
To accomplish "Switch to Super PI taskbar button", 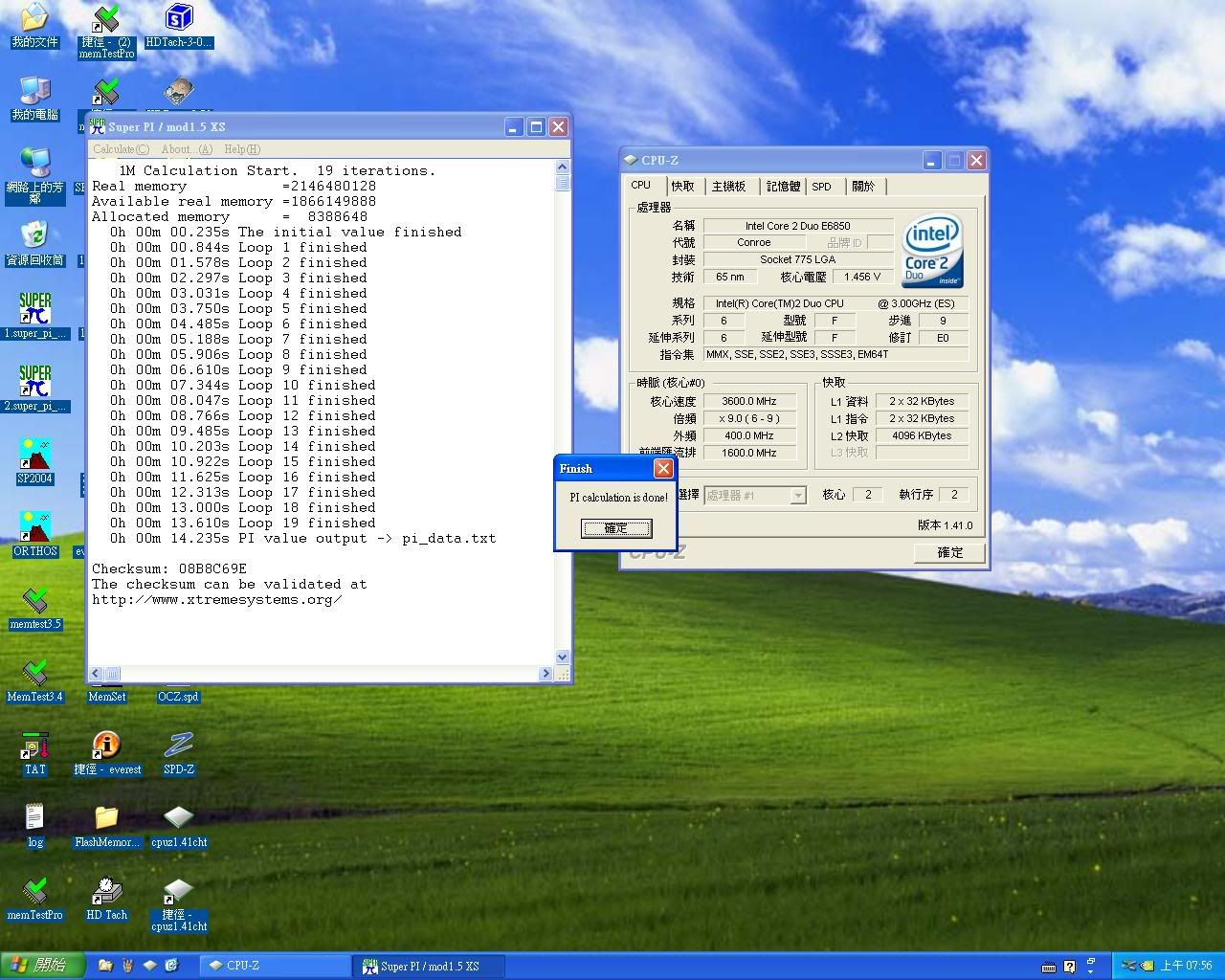I will click(431, 966).
